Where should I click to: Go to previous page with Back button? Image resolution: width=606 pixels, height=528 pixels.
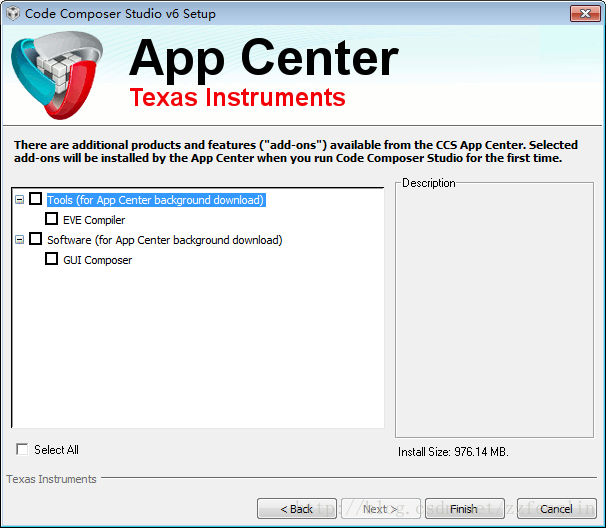pyautogui.click(x=296, y=509)
